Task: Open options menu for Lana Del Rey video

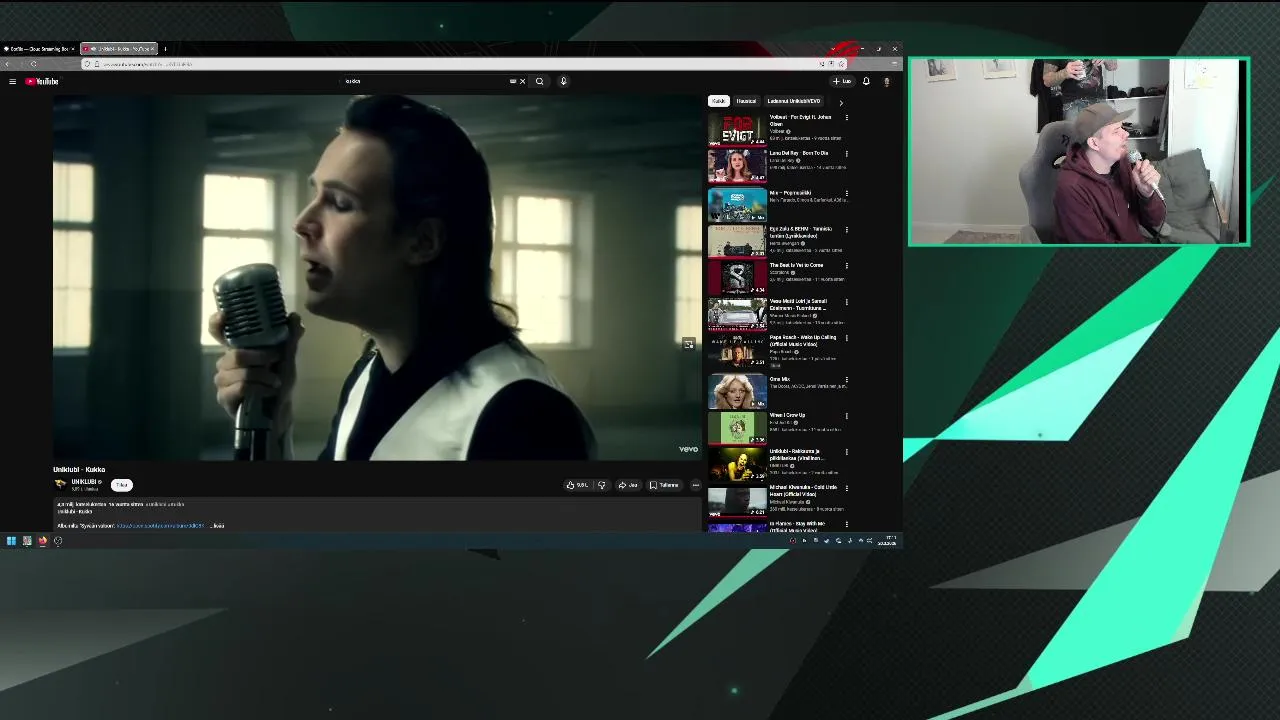Action: (x=847, y=154)
